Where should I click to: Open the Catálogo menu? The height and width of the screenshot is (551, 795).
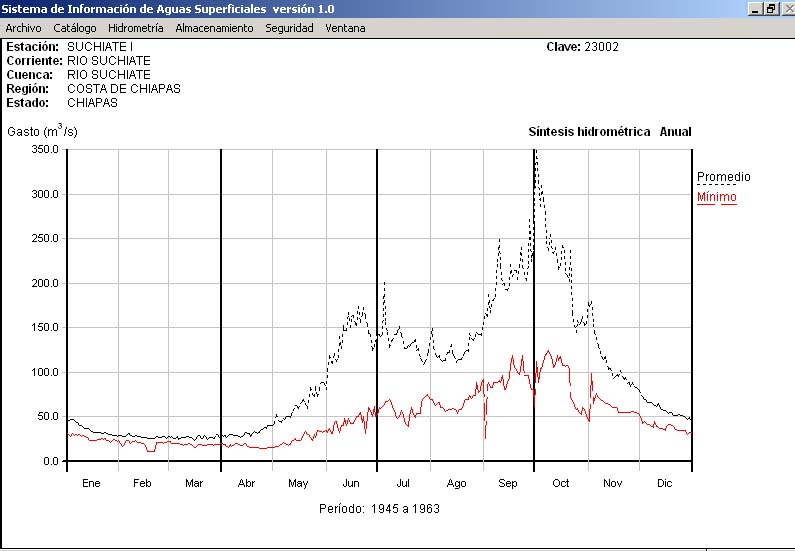pyautogui.click(x=75, y=28)
